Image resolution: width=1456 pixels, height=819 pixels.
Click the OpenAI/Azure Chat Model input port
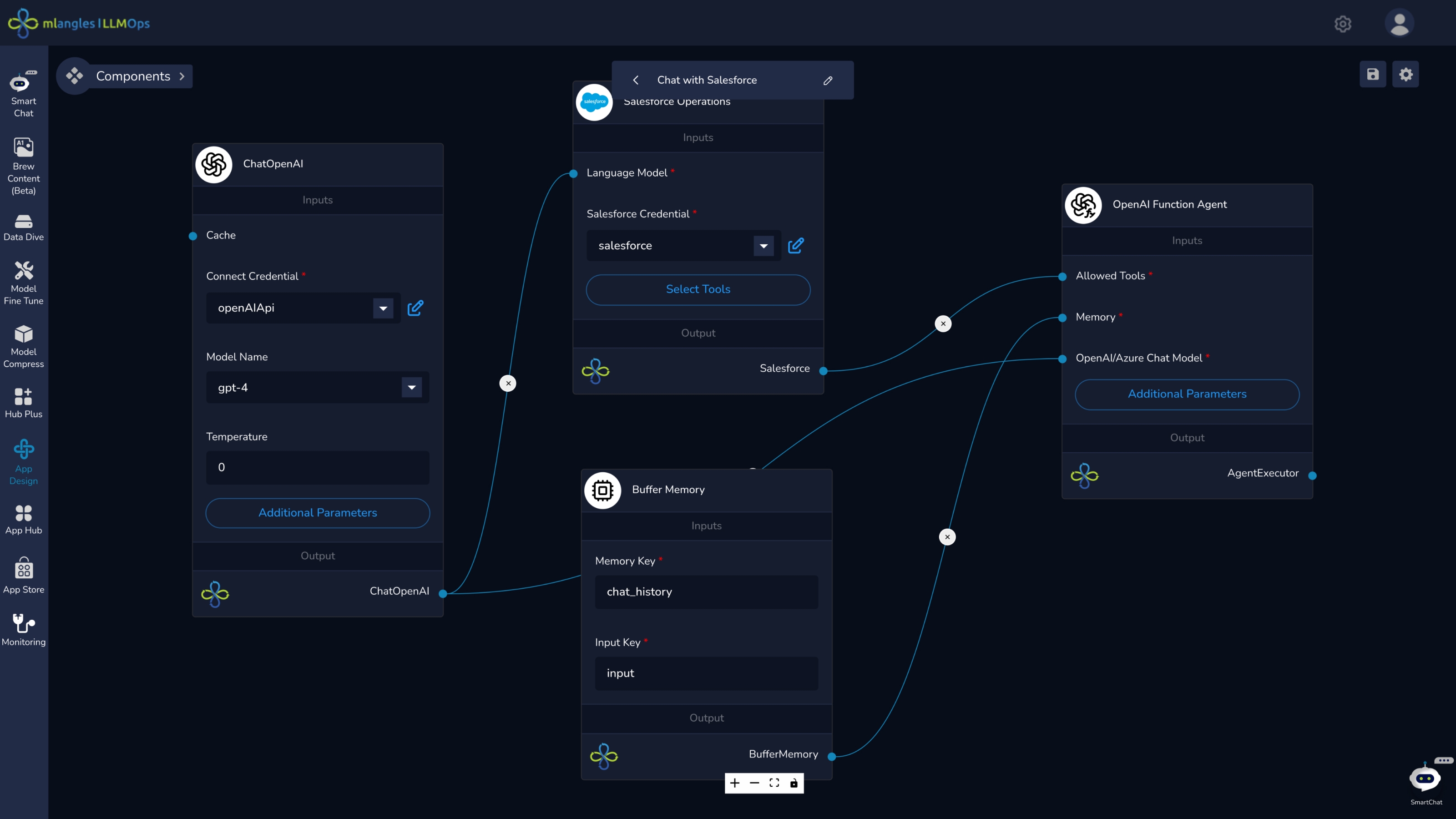point(1062,359)
